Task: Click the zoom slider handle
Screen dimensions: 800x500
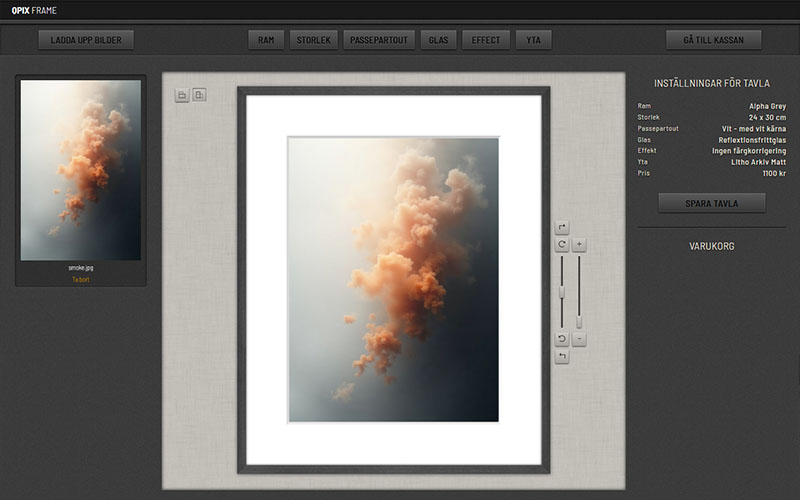Action: pyautogui.click(x=579, y=322)
